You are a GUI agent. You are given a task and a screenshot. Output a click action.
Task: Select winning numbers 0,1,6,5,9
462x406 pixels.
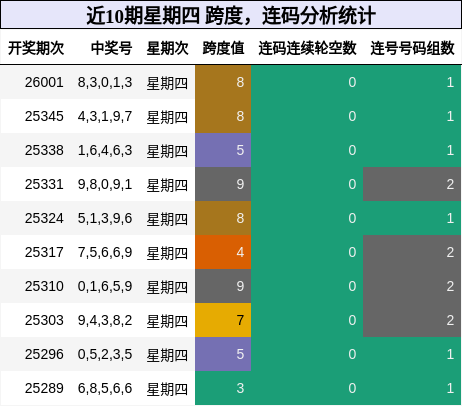[105, 286]
